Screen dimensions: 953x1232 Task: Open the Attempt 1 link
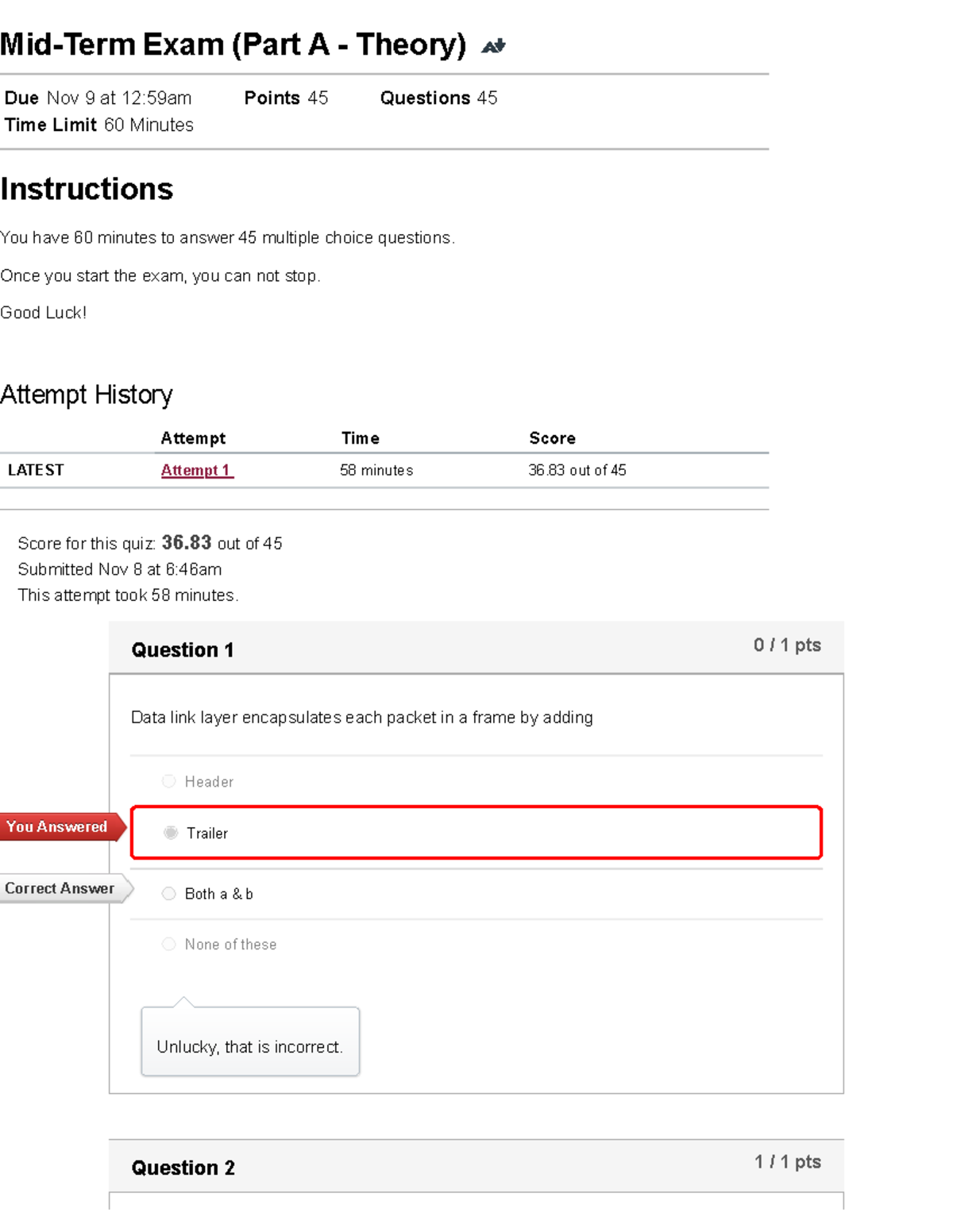[x=196, y=470]
